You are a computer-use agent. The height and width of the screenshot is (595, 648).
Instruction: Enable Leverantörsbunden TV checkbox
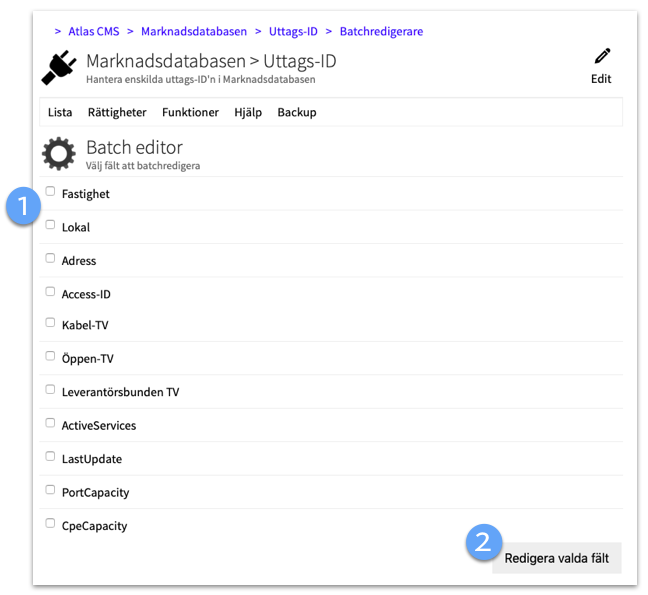[51, 390]
